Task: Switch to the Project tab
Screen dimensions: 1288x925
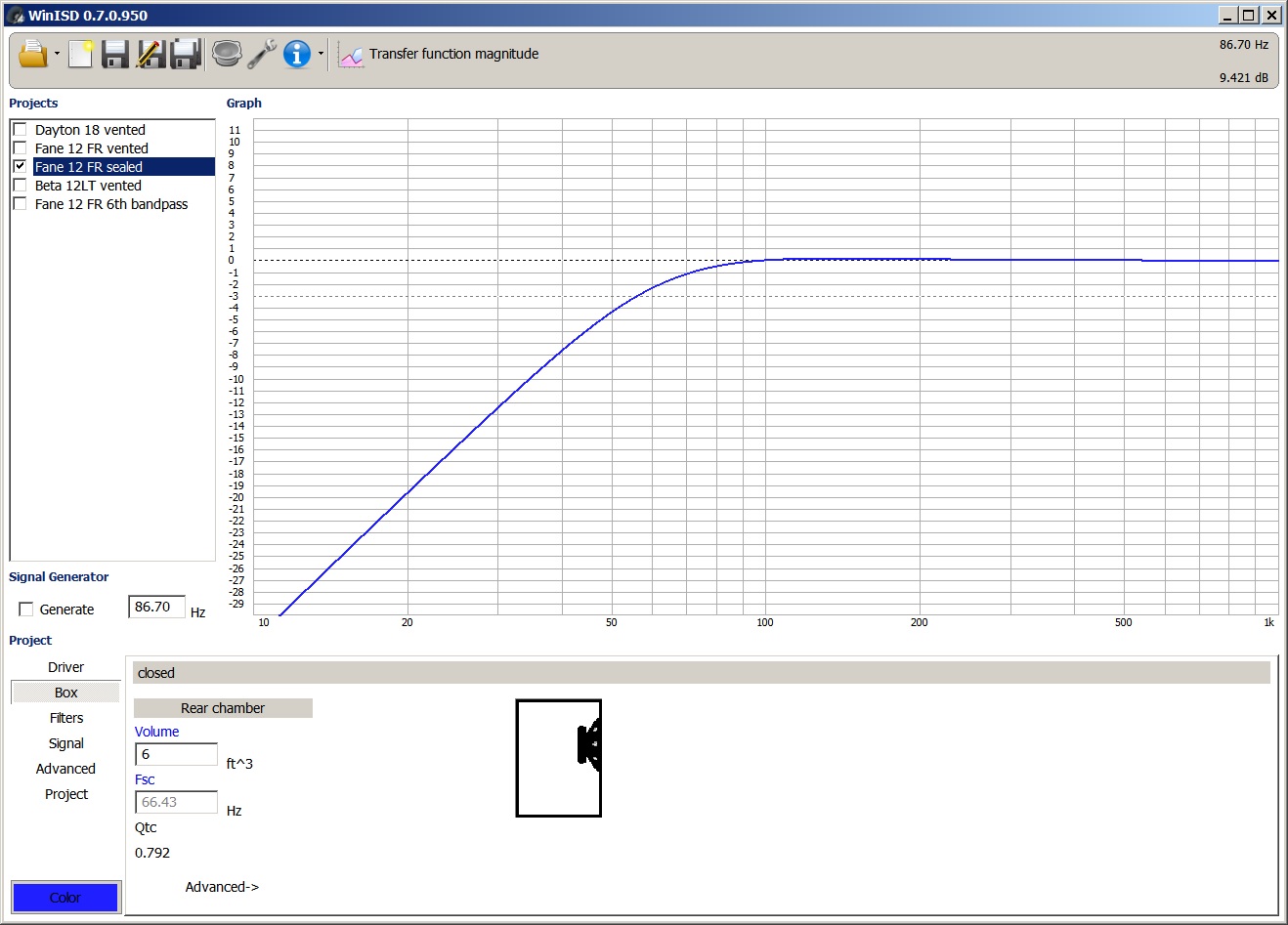Action: pos(65,794)
